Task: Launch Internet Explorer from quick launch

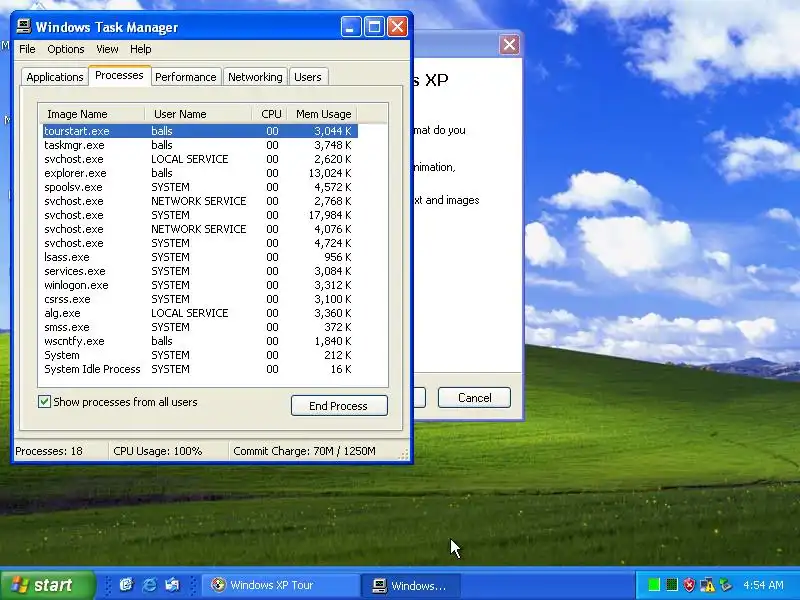Action: (x=149, y=585)
